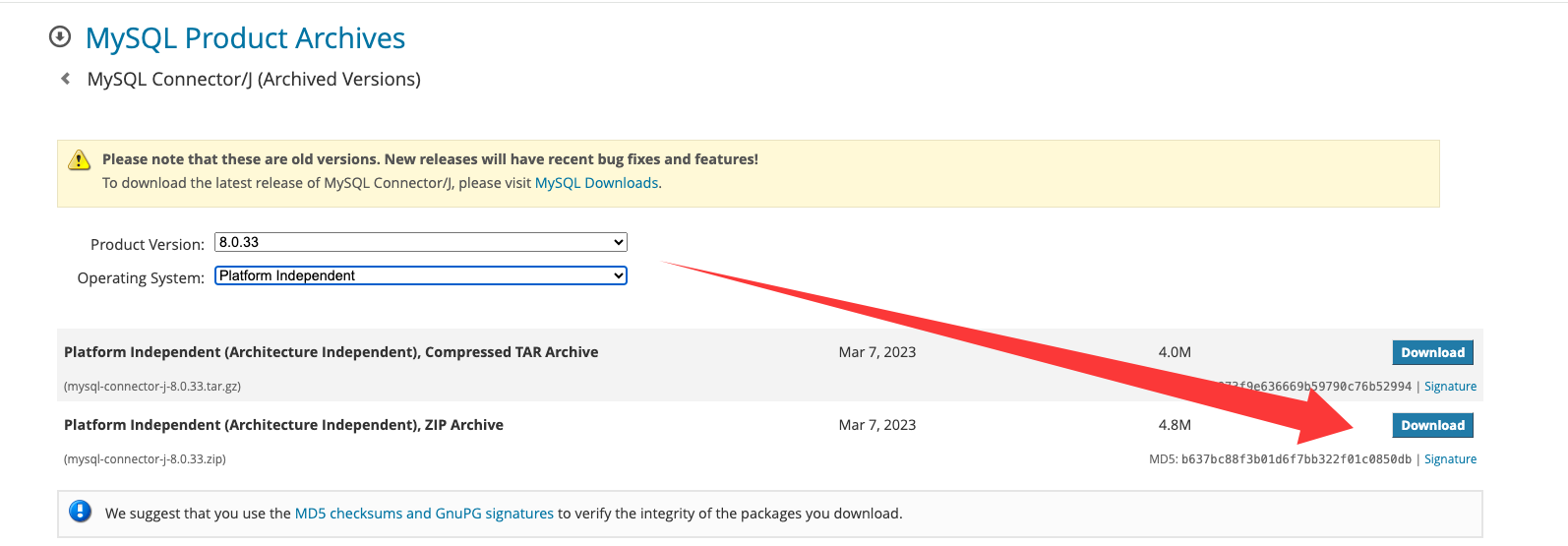Follow the MySQL Downloads link
1568x546 pixels.
[x=596, y=183]
